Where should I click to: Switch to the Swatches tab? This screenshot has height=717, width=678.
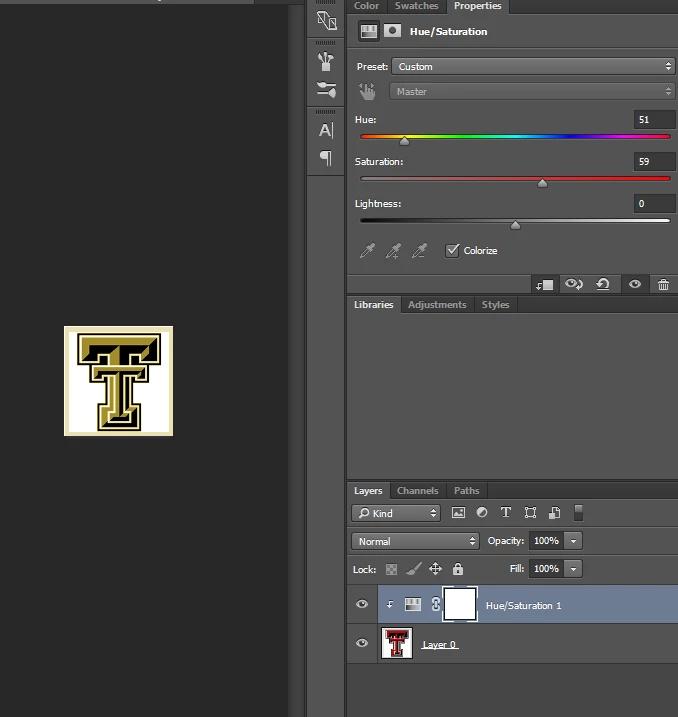pos(416,6)
